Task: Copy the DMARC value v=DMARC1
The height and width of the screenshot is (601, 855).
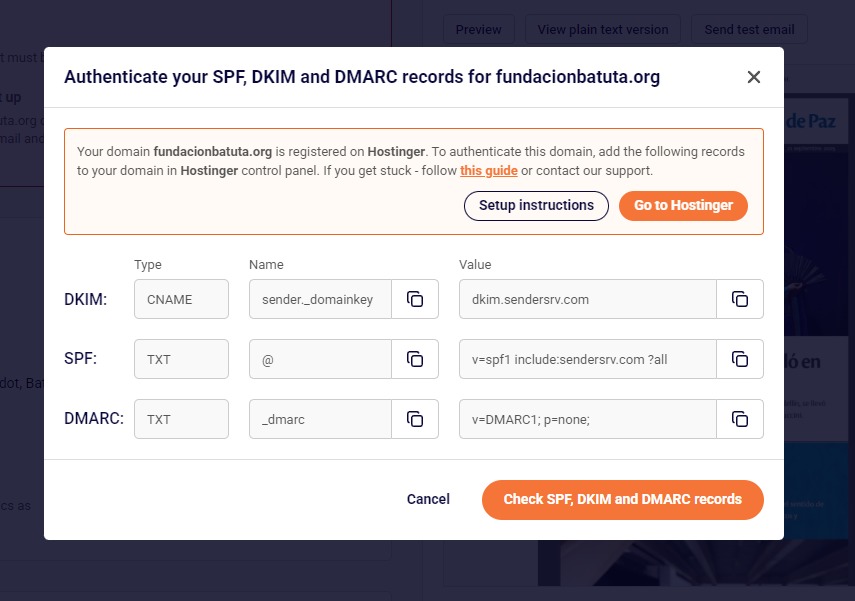Action: [x=740, y=419]
